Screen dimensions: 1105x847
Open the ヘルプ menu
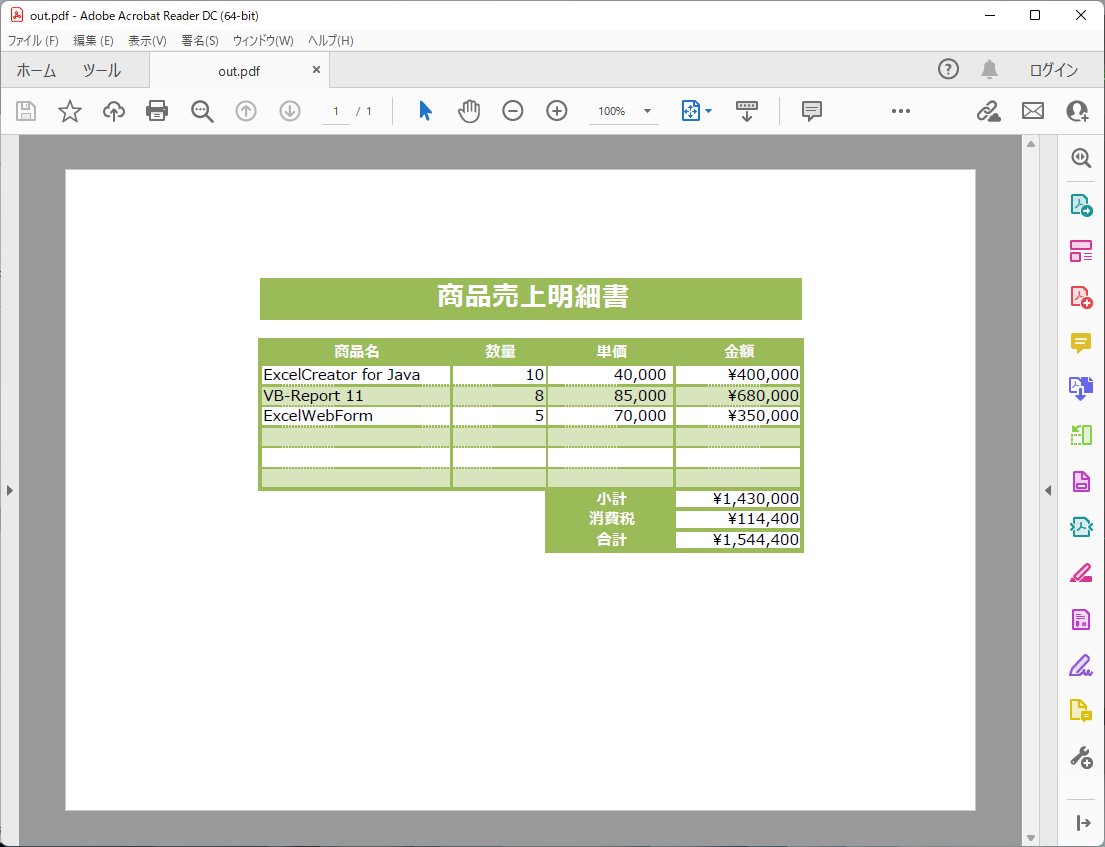(x=331, y=41)
